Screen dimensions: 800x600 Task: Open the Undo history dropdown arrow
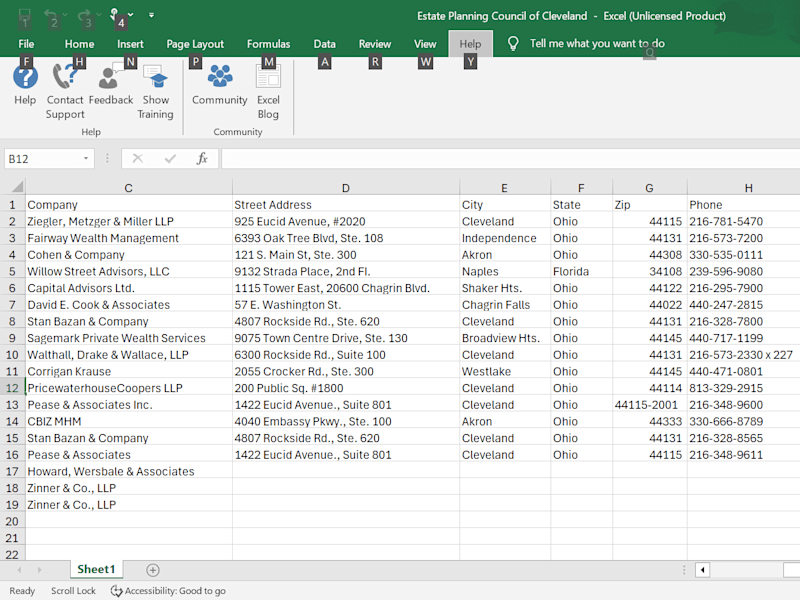tap(65, 15)
